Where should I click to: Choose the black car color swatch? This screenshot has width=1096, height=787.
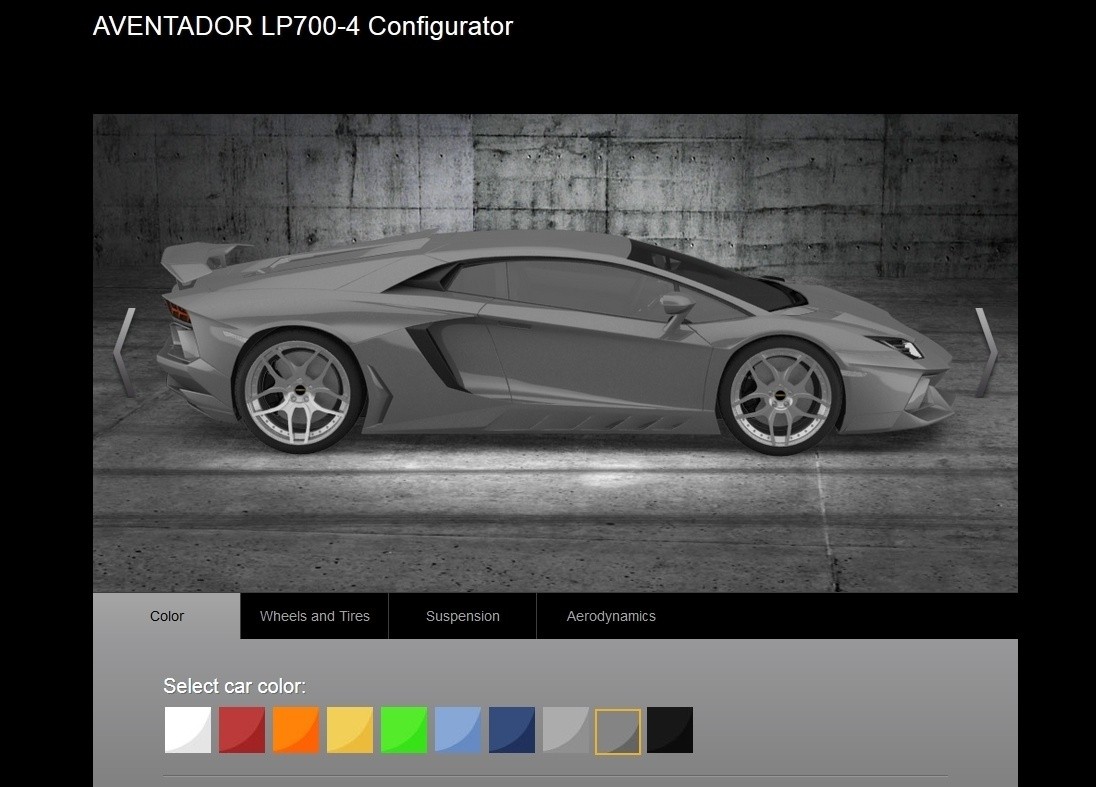[x=670, y=730]
